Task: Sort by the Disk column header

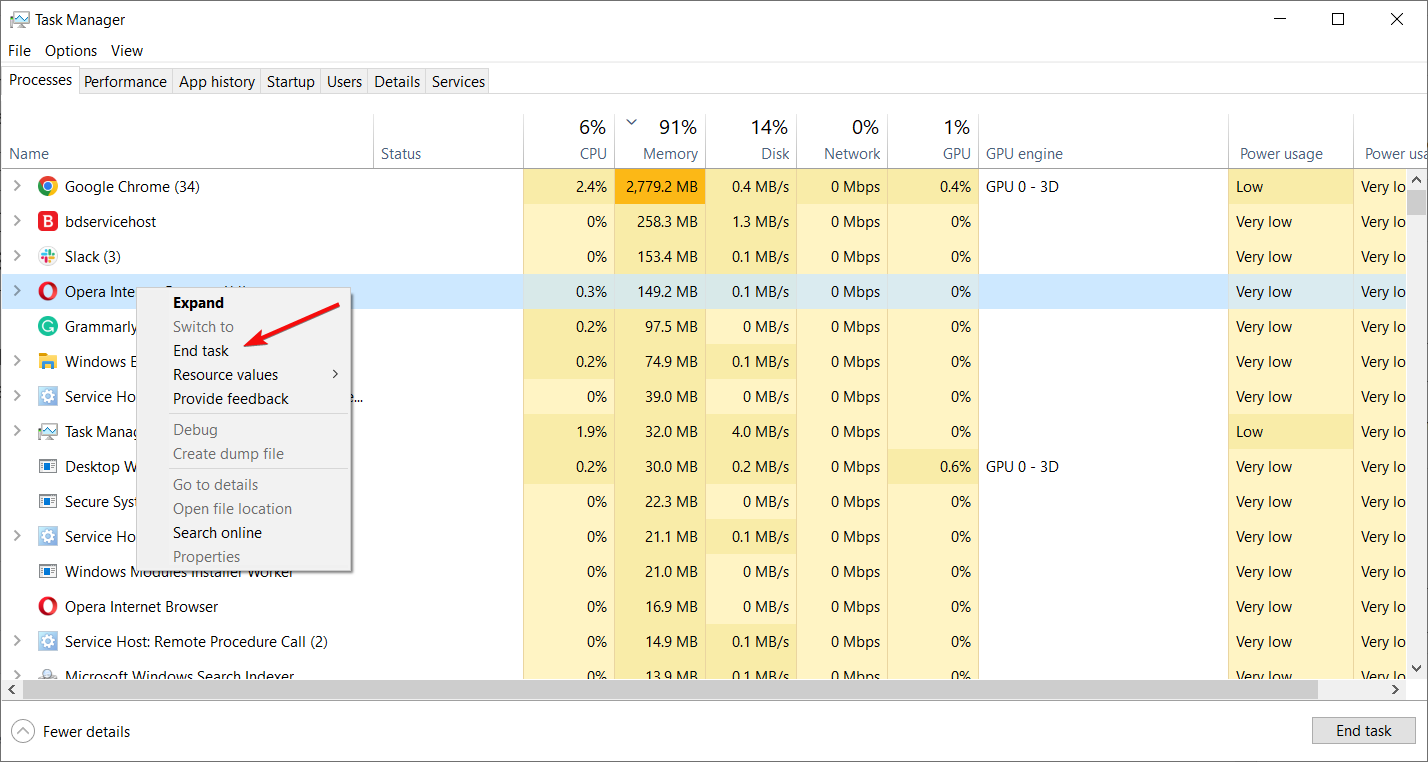Action: coord(751,141)
